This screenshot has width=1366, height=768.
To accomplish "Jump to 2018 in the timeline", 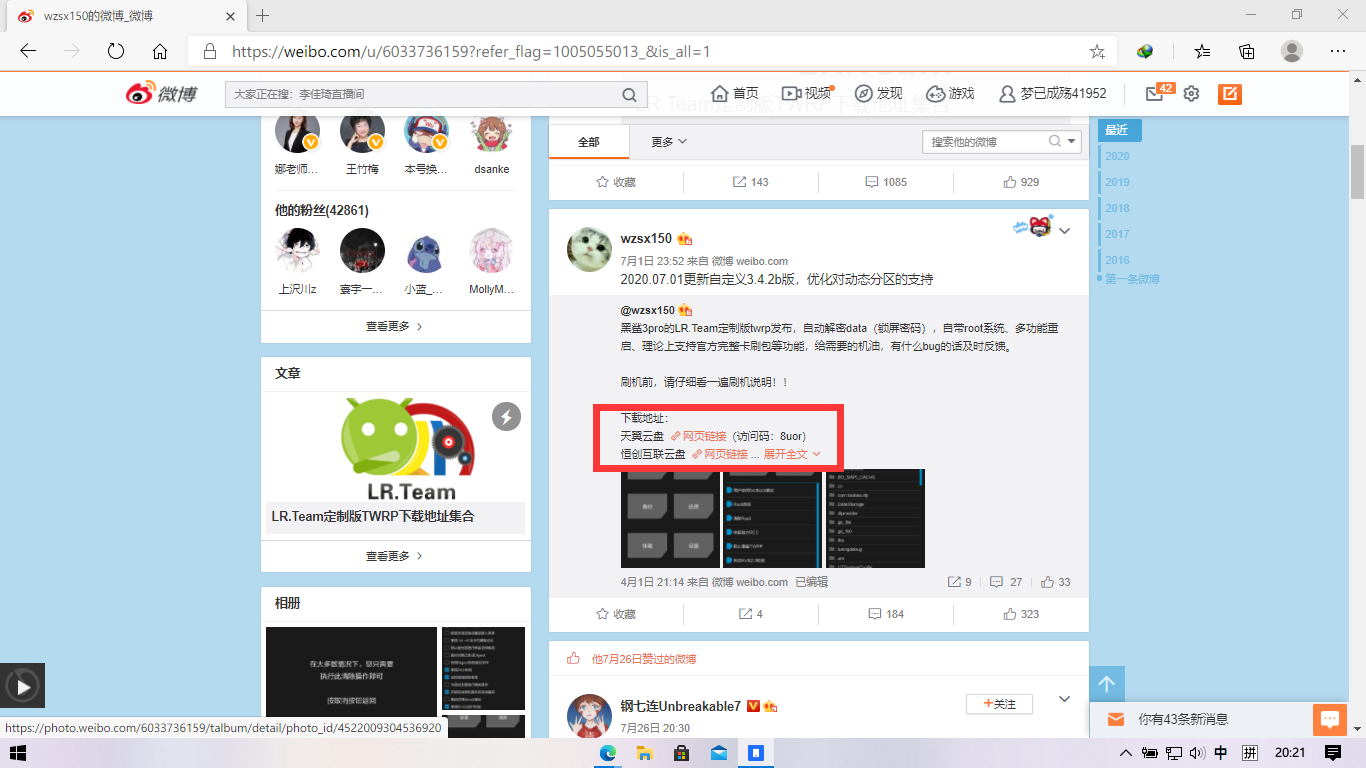I will pyautogui.click(x=1117, y=208).
